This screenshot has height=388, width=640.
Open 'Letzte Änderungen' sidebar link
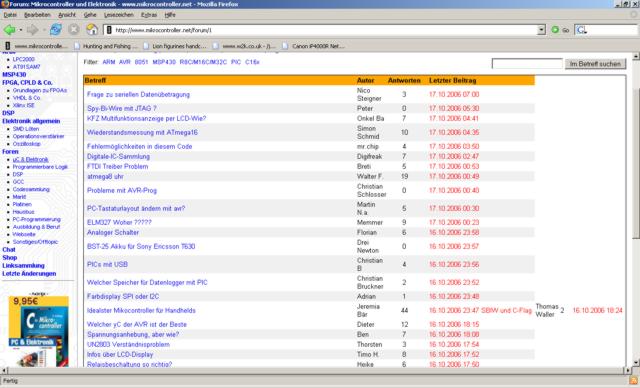point(29,273)
